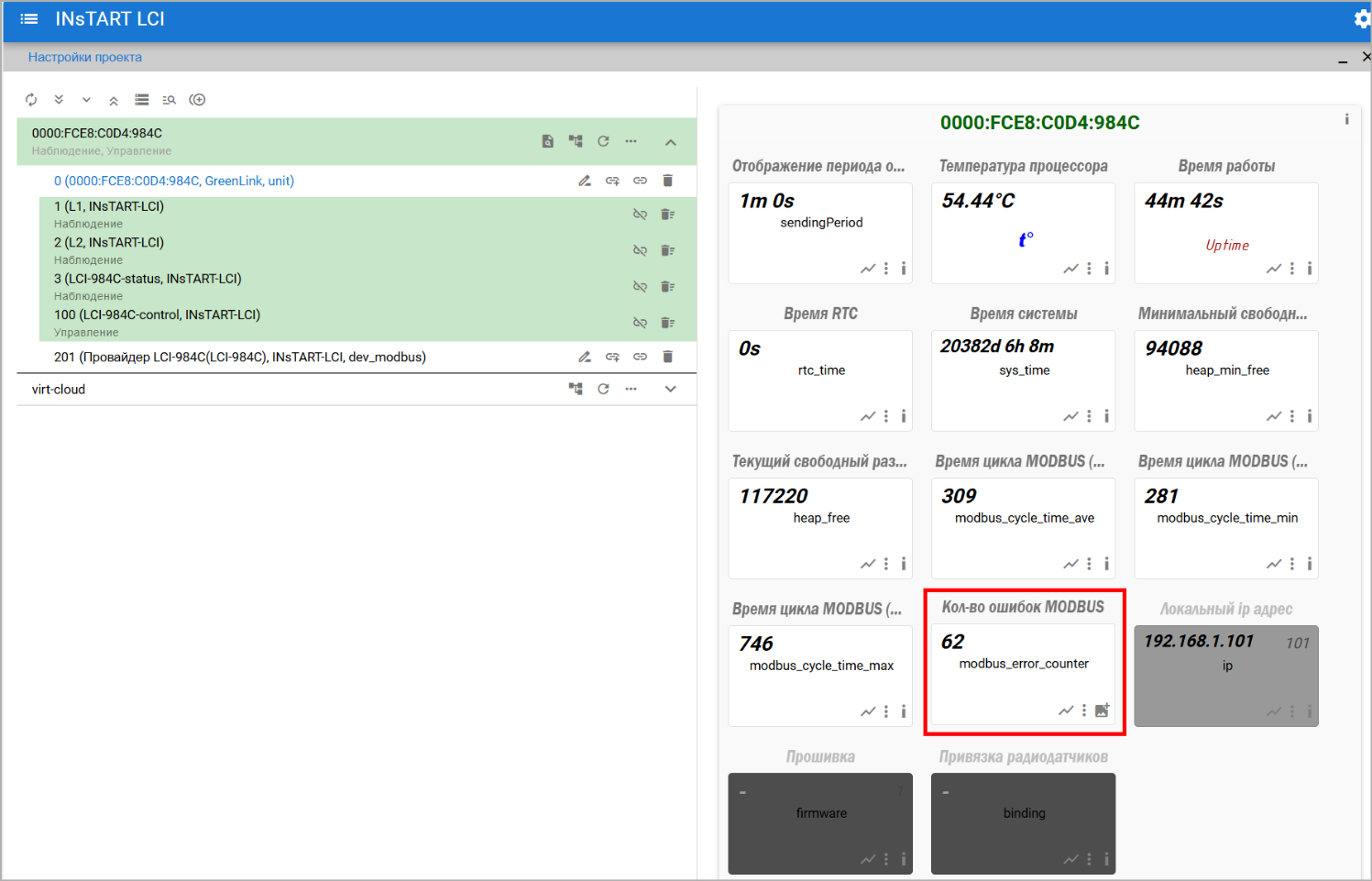
Task: Expand one level with the single-down chevron
Action: point(86,100)
